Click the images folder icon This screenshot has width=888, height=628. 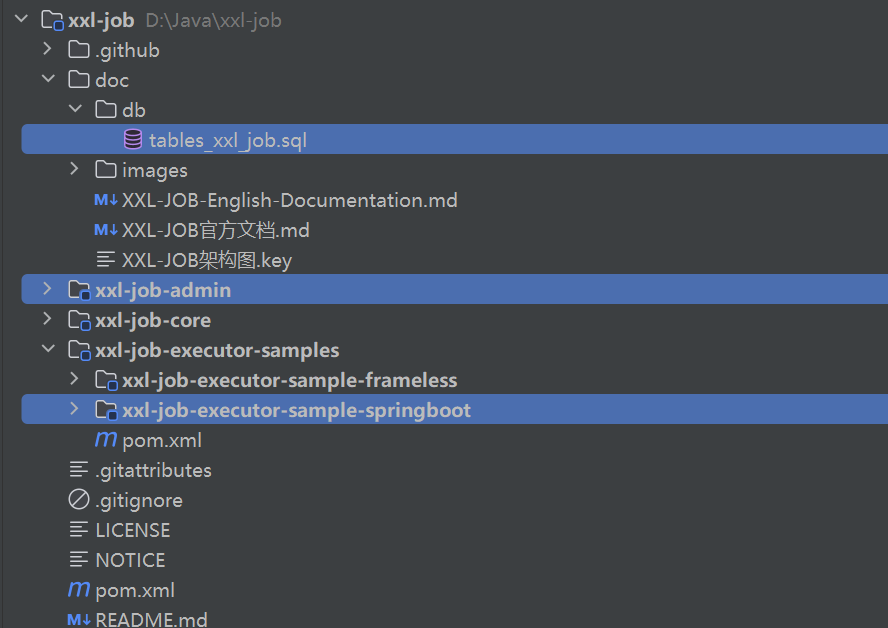click(x=106, y=169)
